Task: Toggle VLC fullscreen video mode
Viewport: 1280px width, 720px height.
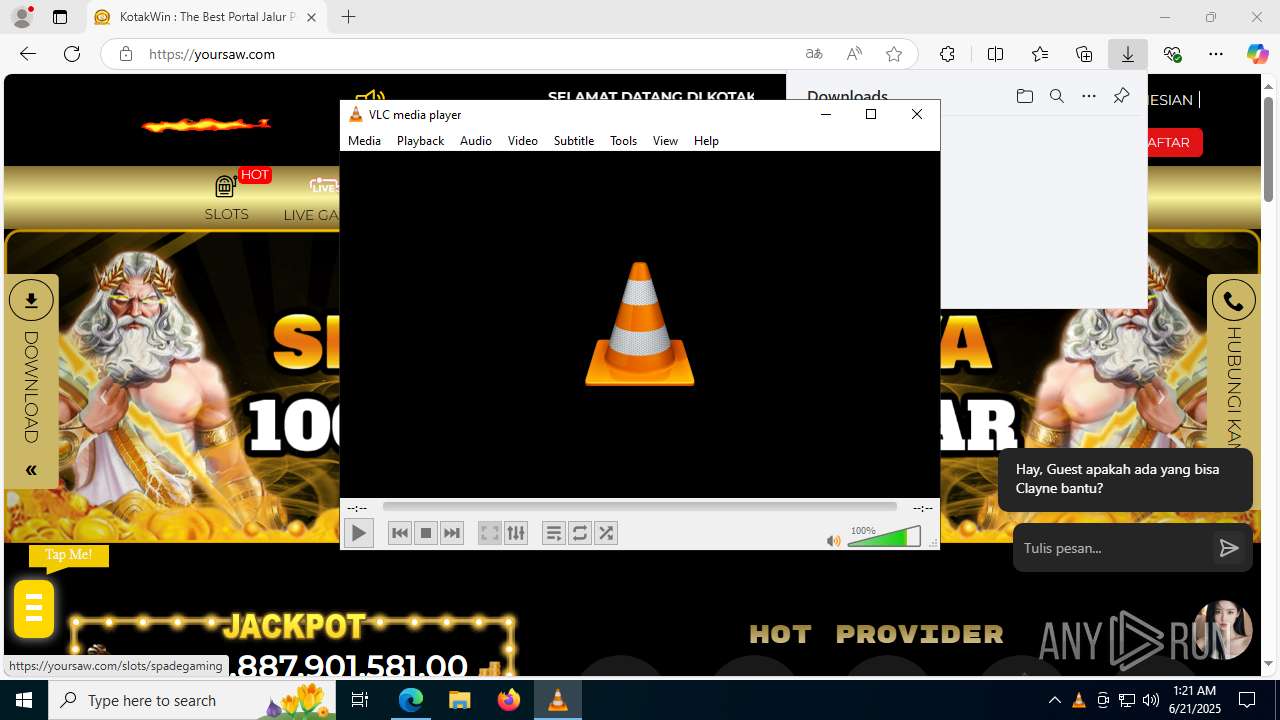Action: click(x=489, y=533)
